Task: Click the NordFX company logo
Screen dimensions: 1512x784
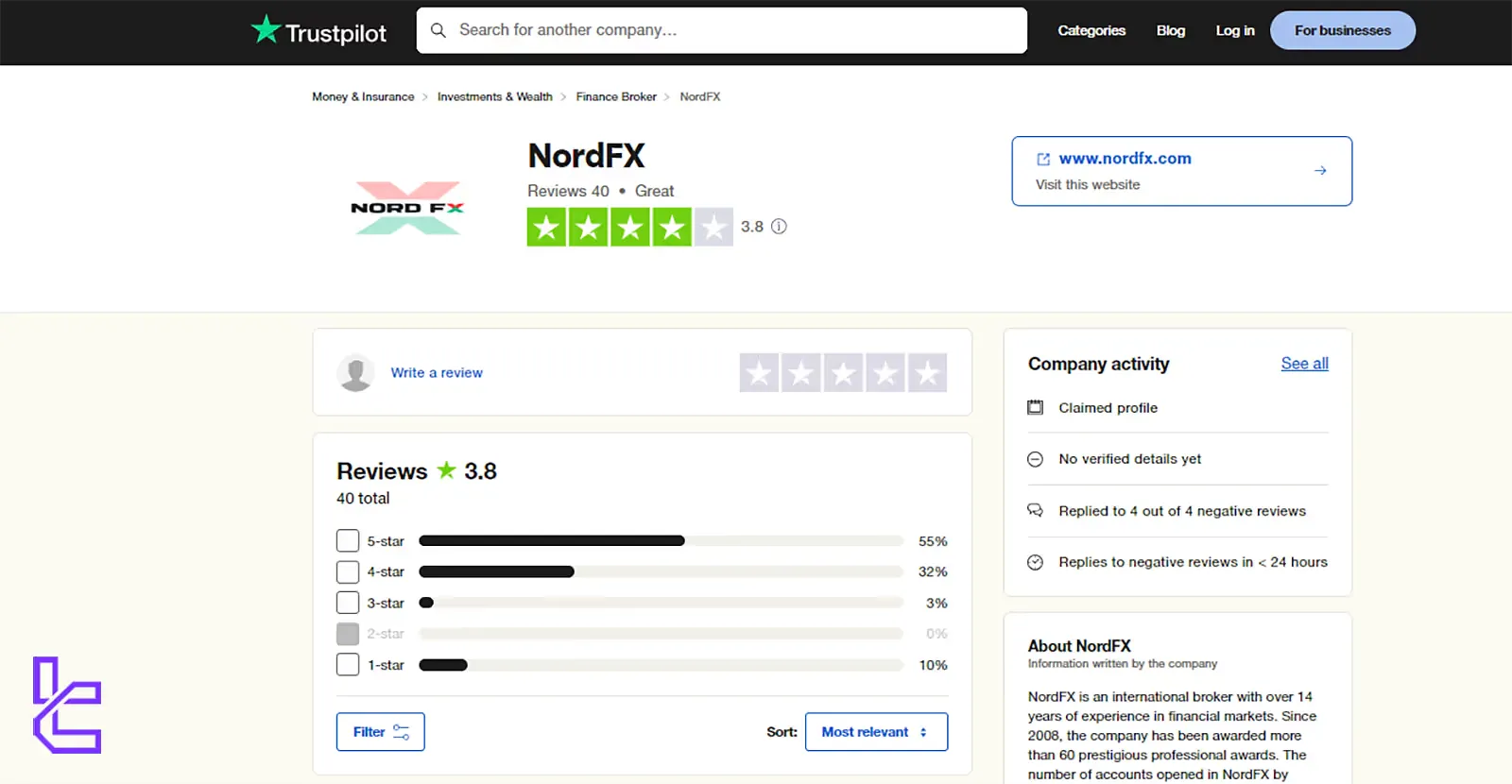Action: pyautogui.click(x=407, y=208)
